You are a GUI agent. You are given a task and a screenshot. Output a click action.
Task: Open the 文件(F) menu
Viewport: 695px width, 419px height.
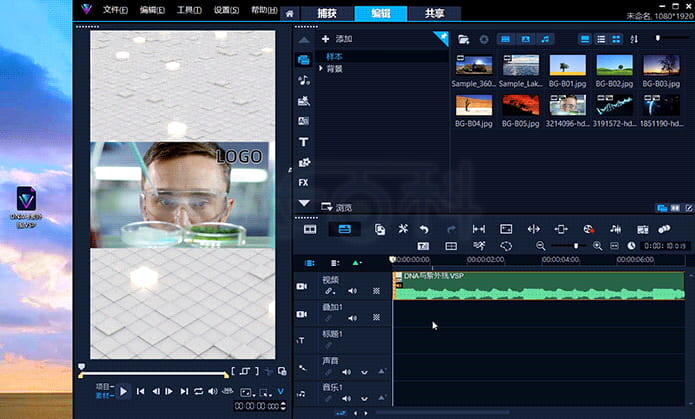(115, 10)
